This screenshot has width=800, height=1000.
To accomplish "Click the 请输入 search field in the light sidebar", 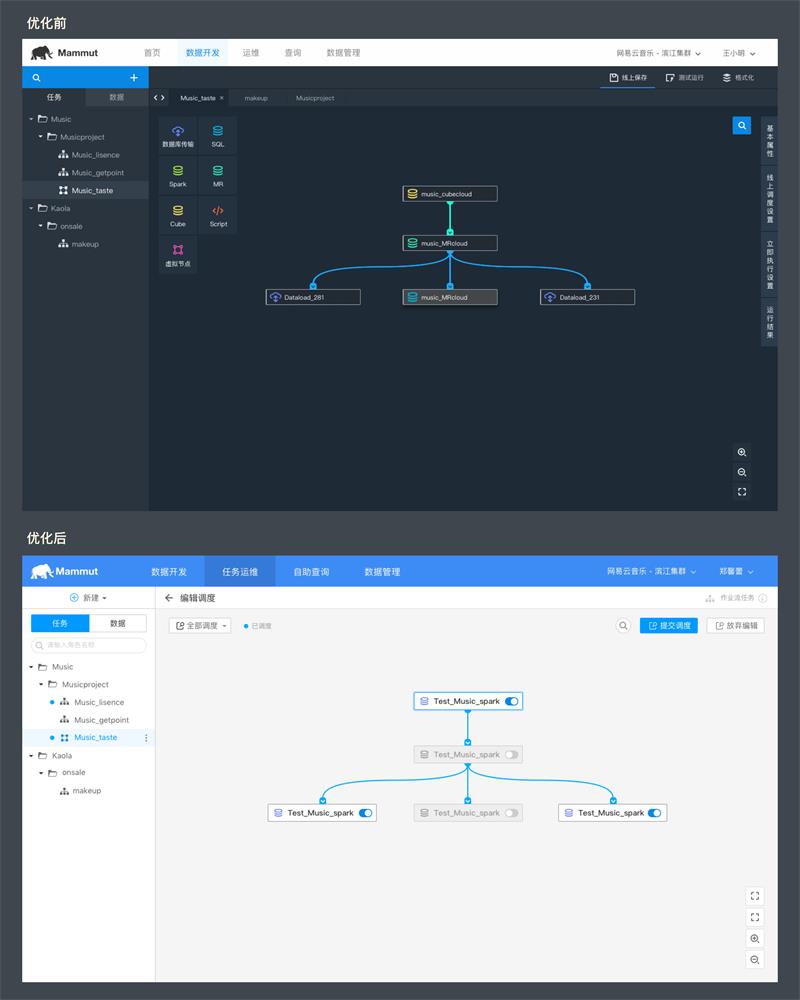I will point(89,645).
